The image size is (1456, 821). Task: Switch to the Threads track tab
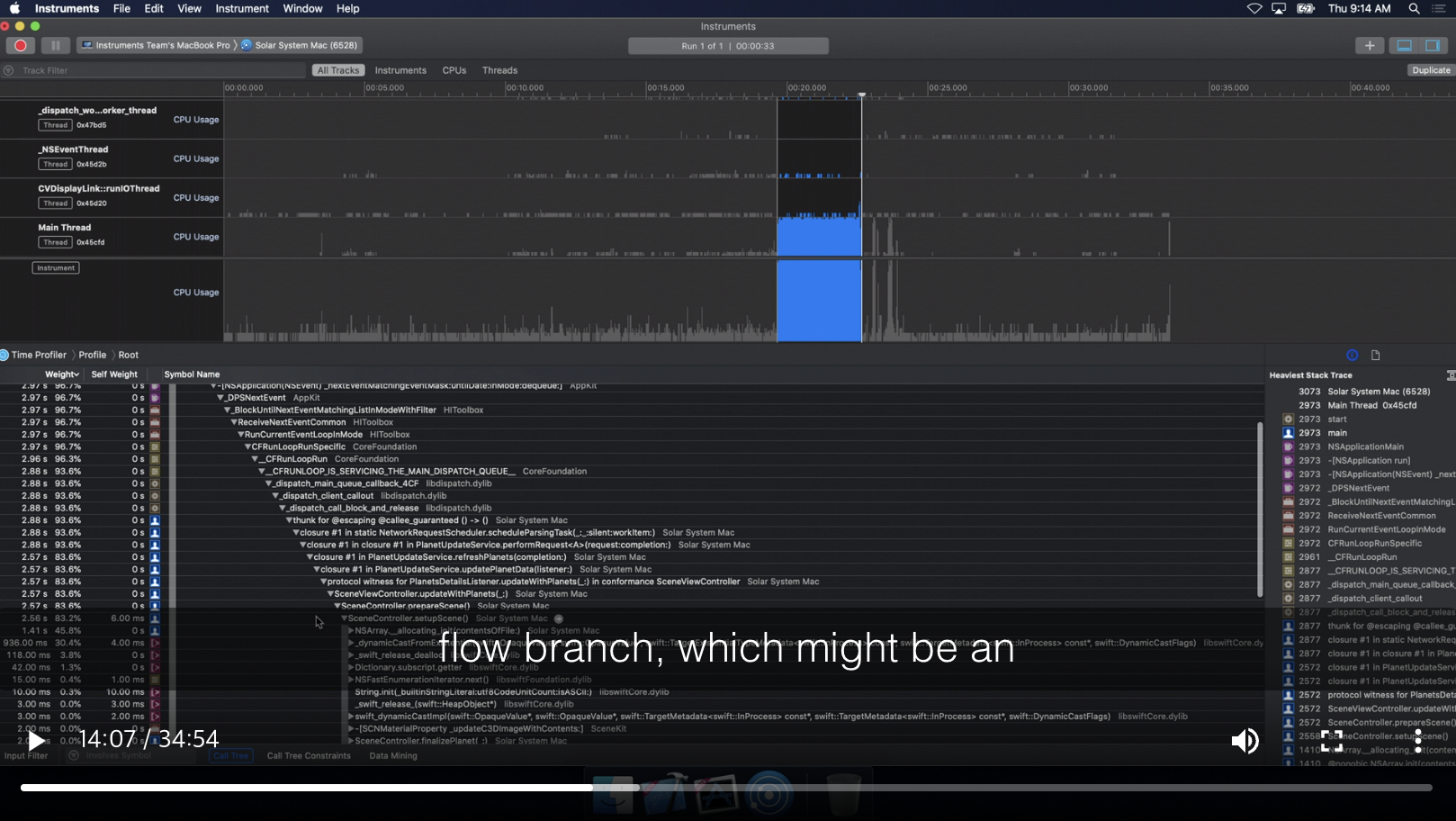point(499,70)
